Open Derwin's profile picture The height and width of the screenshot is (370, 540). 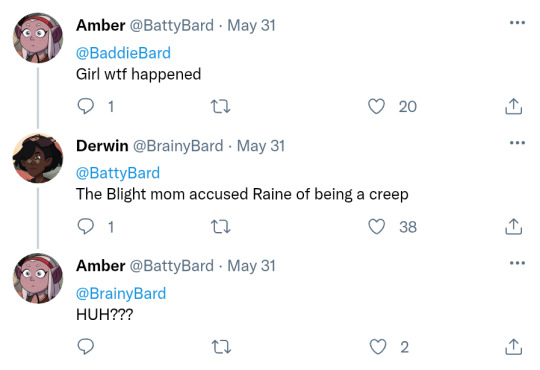38,158
